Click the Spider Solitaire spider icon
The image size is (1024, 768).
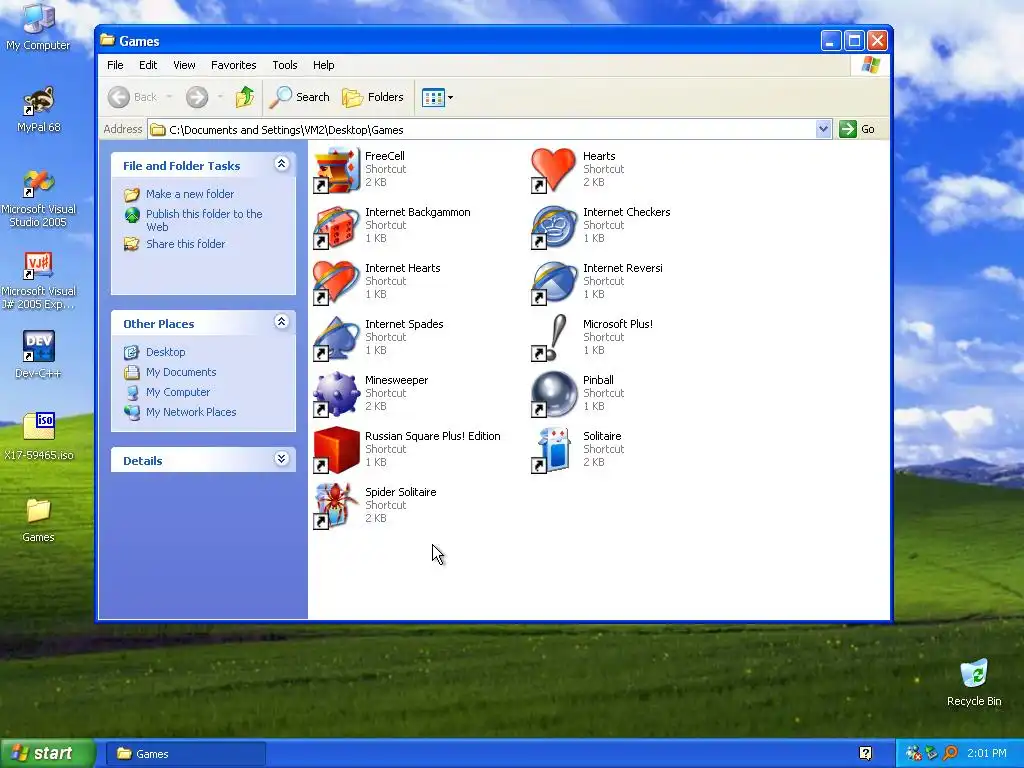(x=336, y=506)
